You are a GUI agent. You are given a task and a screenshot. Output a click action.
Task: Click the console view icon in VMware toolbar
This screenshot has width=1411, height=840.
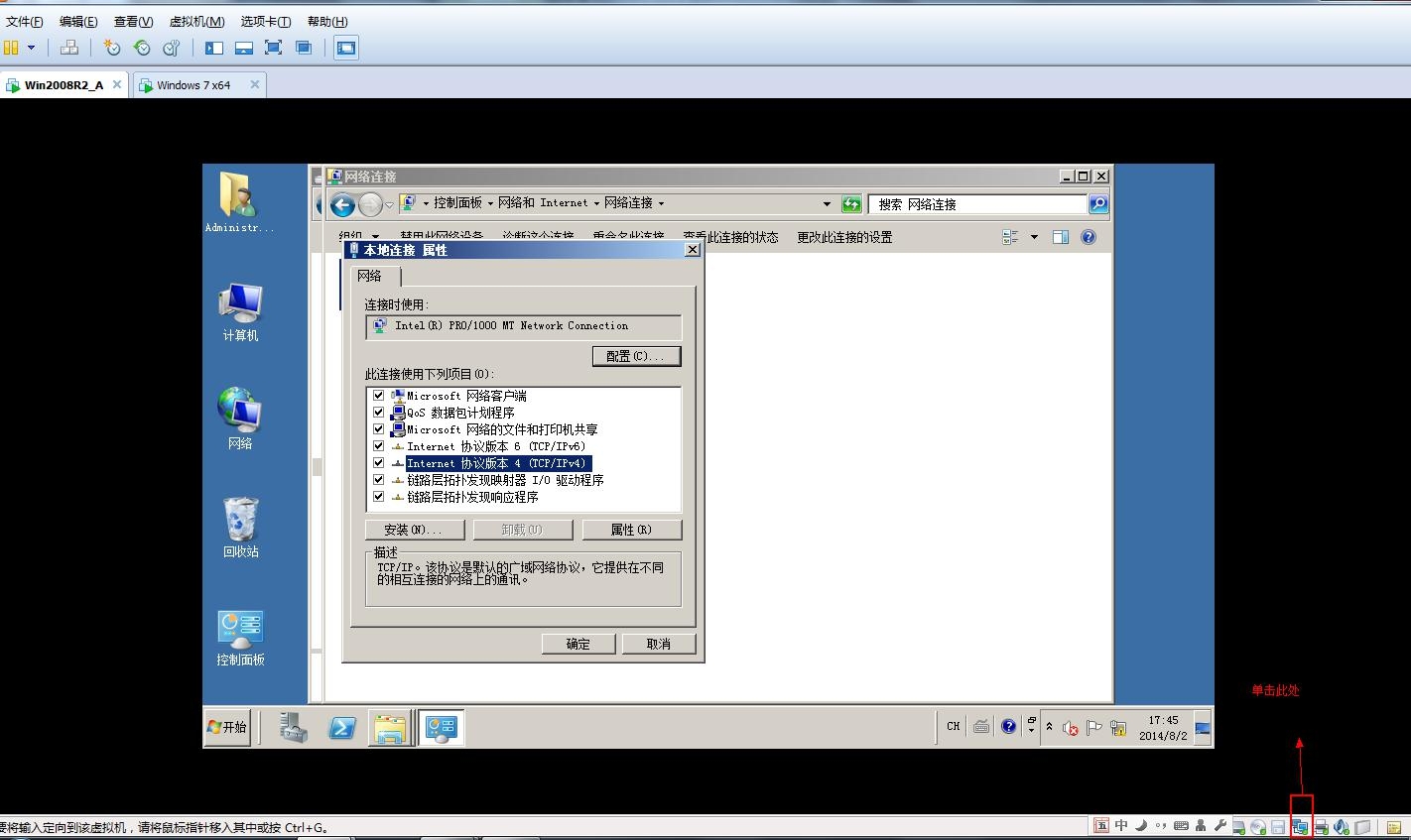(345, 48)
